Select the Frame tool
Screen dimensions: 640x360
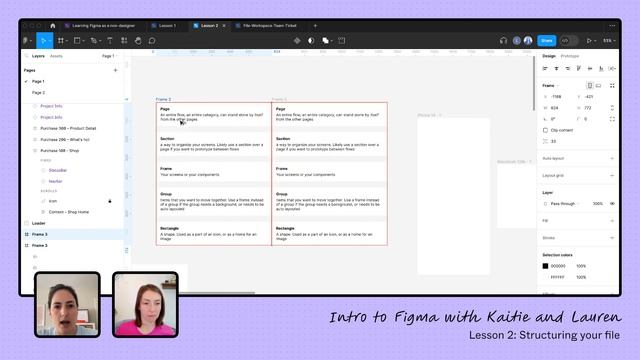pyautogui.click(x=61, y=41)
